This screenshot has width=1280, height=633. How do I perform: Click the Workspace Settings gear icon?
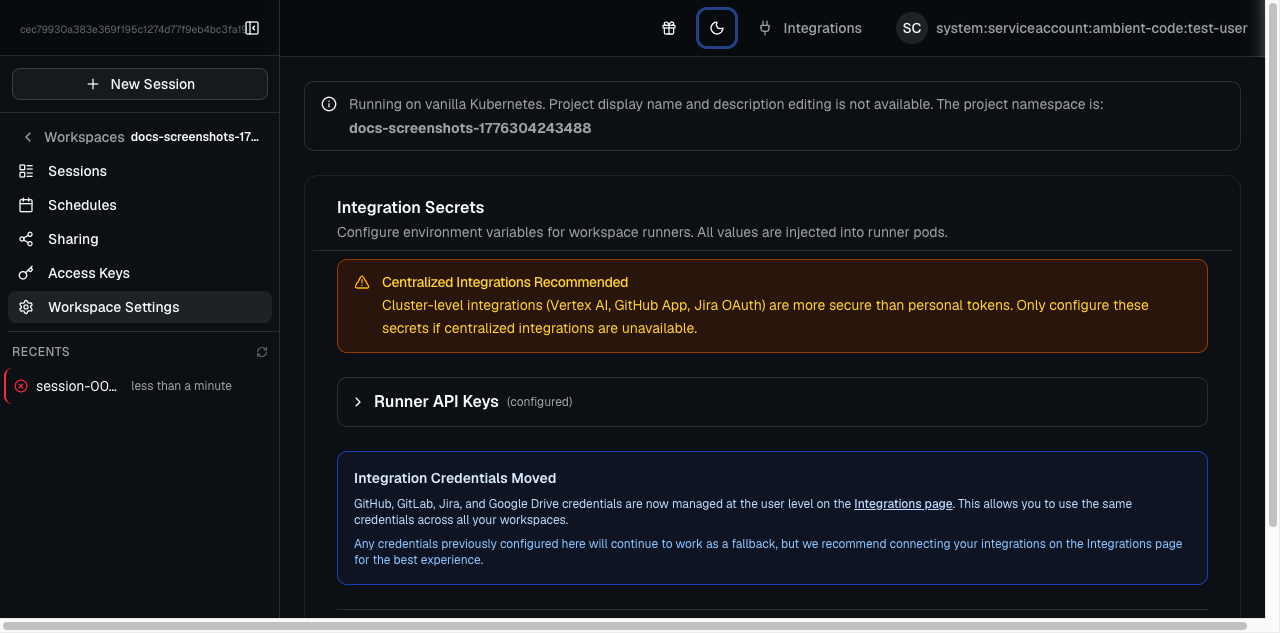26,307
